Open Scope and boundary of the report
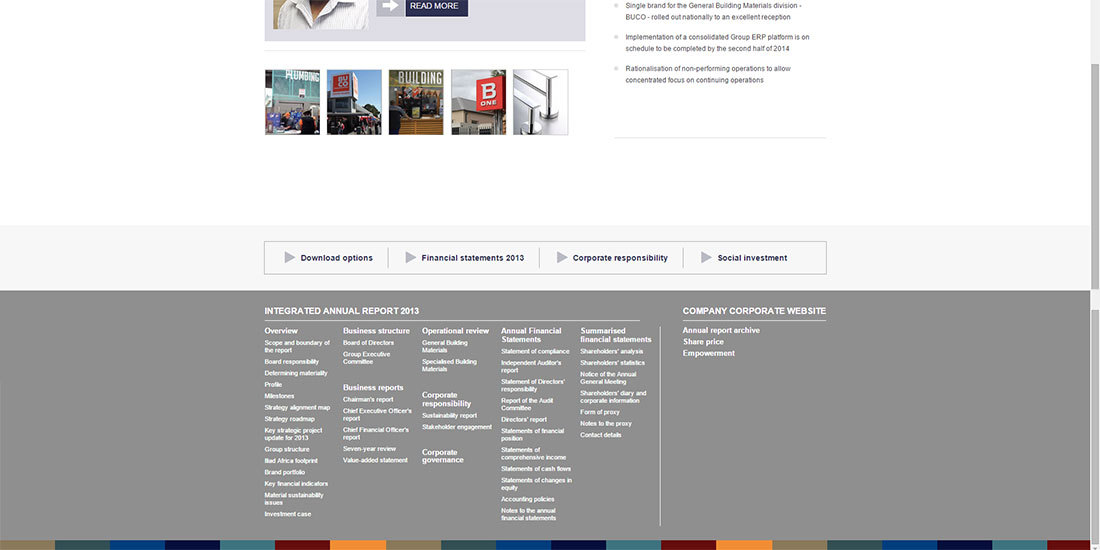Viewport: 1100px width, 550px height. coord(297,347)
